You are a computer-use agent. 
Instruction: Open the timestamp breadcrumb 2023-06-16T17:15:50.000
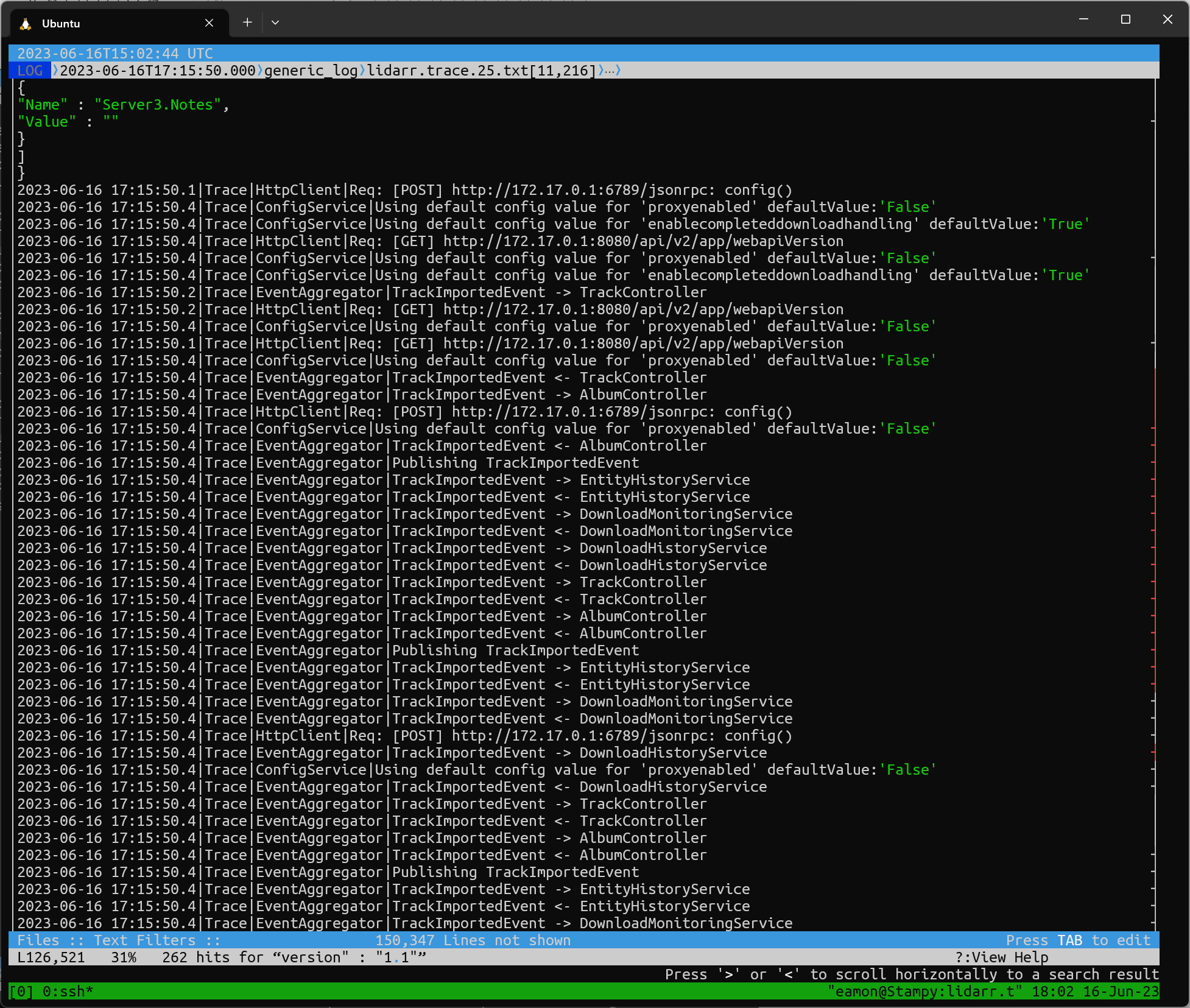(158, 71)
